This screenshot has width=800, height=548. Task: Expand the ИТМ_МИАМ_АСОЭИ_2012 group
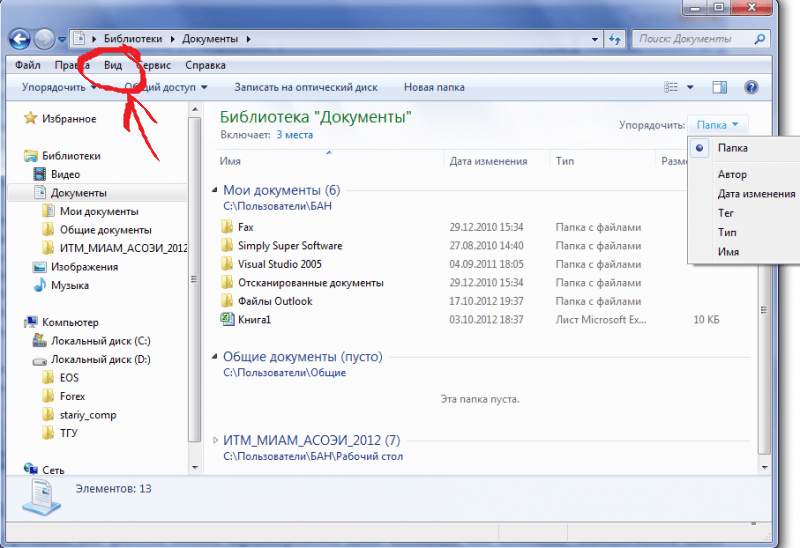[219, 440]
